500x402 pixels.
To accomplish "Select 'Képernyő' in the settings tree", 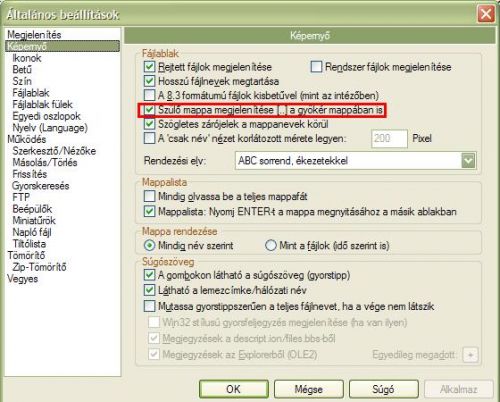I will pos(63,46).
